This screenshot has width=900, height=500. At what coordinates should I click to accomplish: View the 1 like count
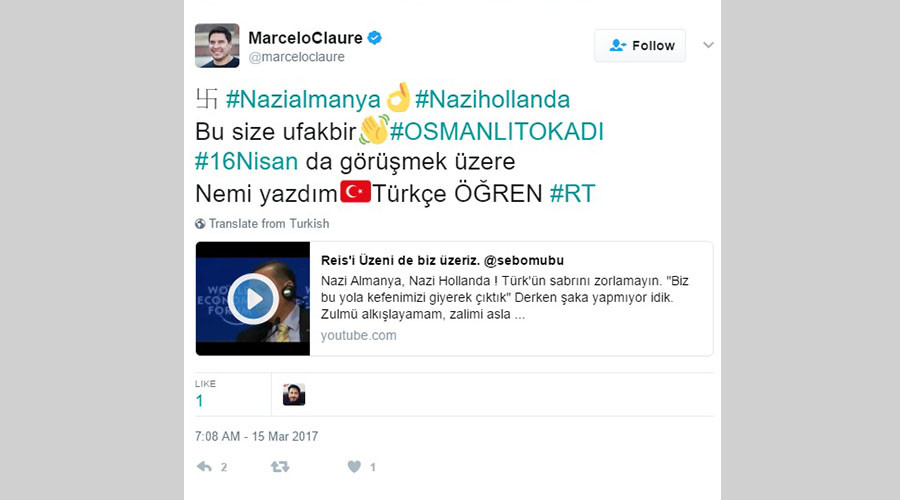(x=199, y=401)
